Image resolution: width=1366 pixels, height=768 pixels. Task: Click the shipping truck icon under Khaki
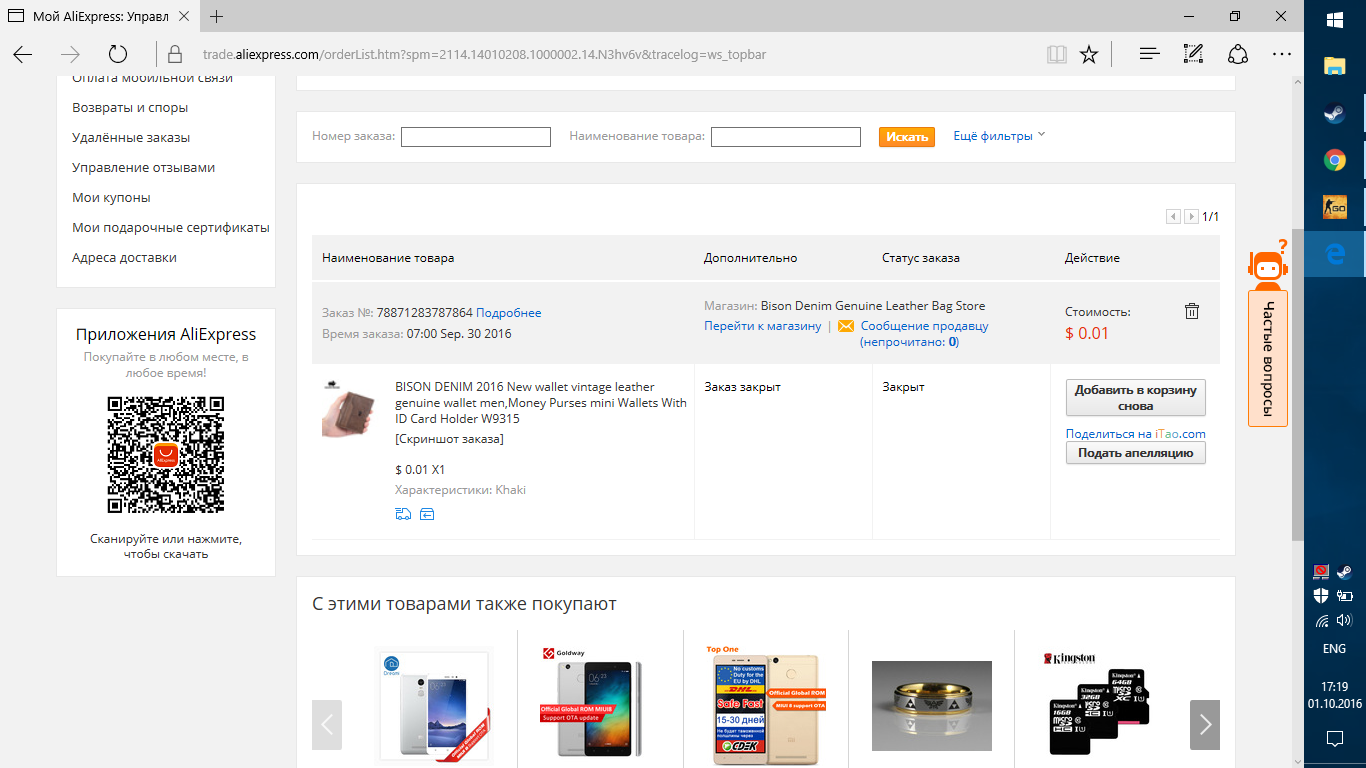[403, 514]
